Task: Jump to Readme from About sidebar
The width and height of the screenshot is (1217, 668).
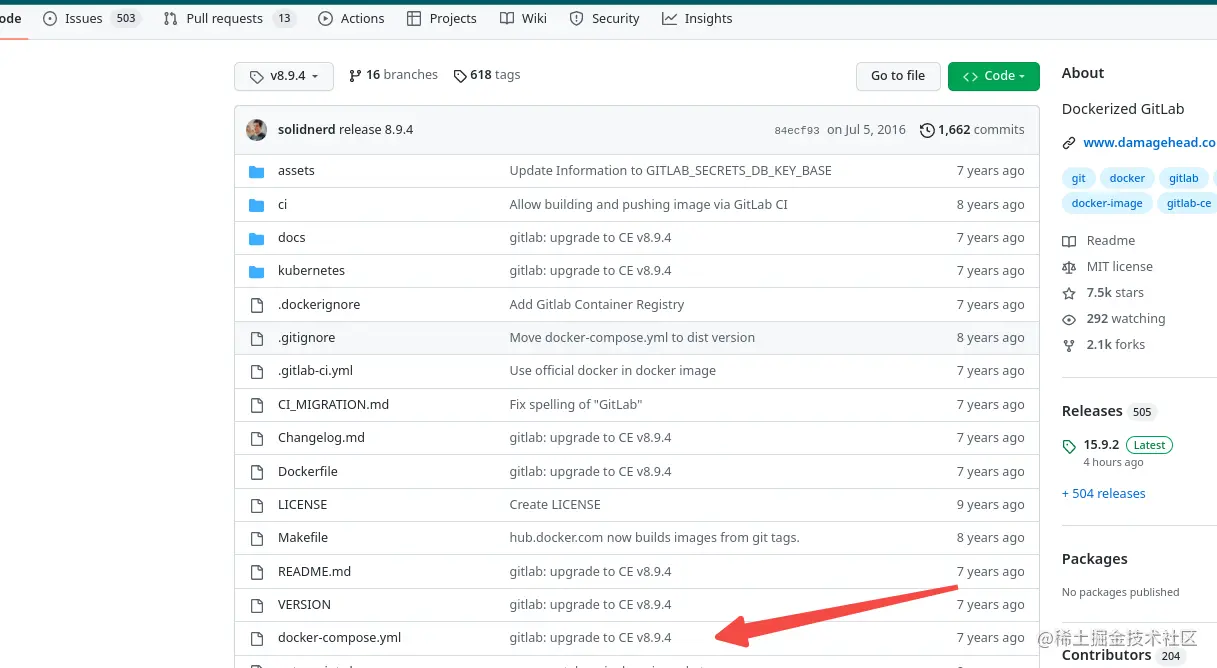Action: pyautogui.click(x=1099, y=241)
